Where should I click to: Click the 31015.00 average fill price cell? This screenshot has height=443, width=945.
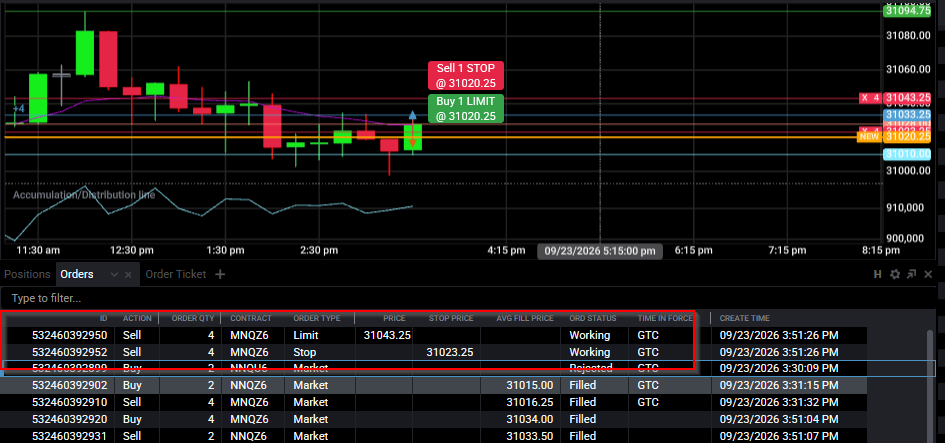coord(529,385)
